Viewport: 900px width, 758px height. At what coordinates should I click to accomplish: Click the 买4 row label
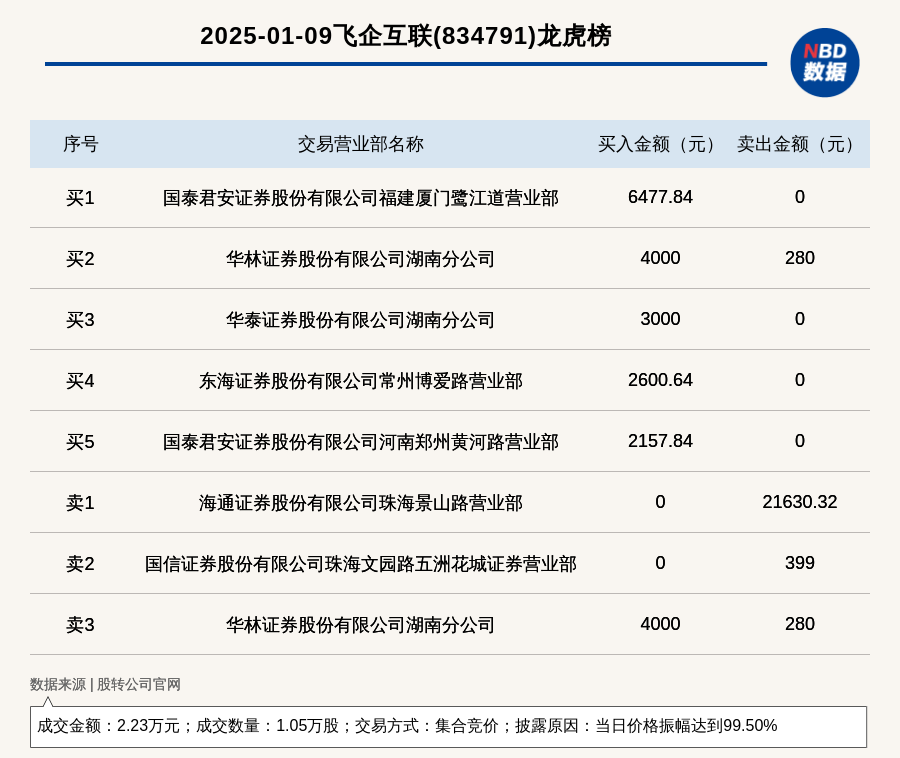coord(80,380)
